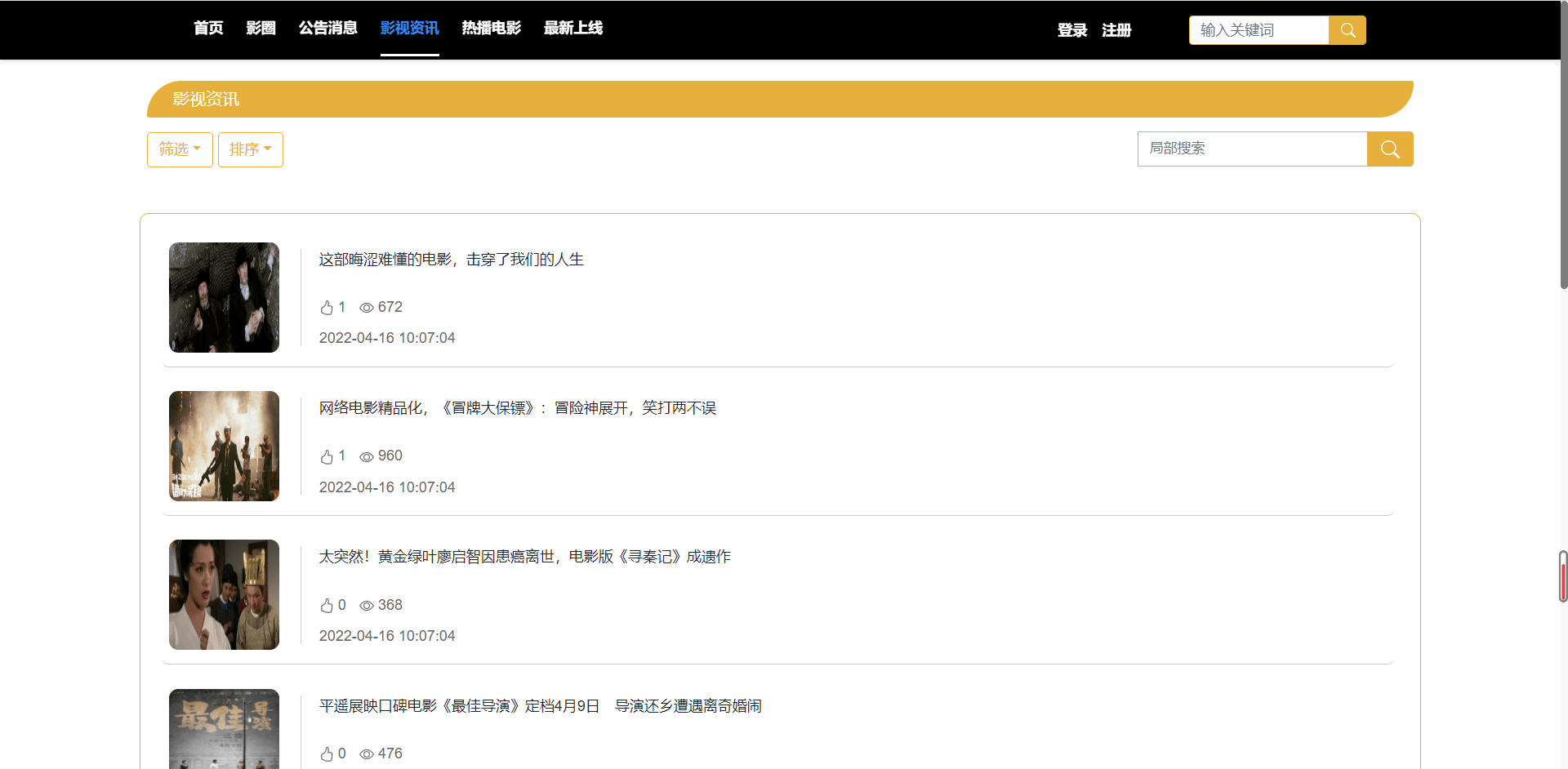Go to the 首页 home menu item
The height and width of the screenshot is (769, 1568).
pyautogui.click(x=208, y=29)
